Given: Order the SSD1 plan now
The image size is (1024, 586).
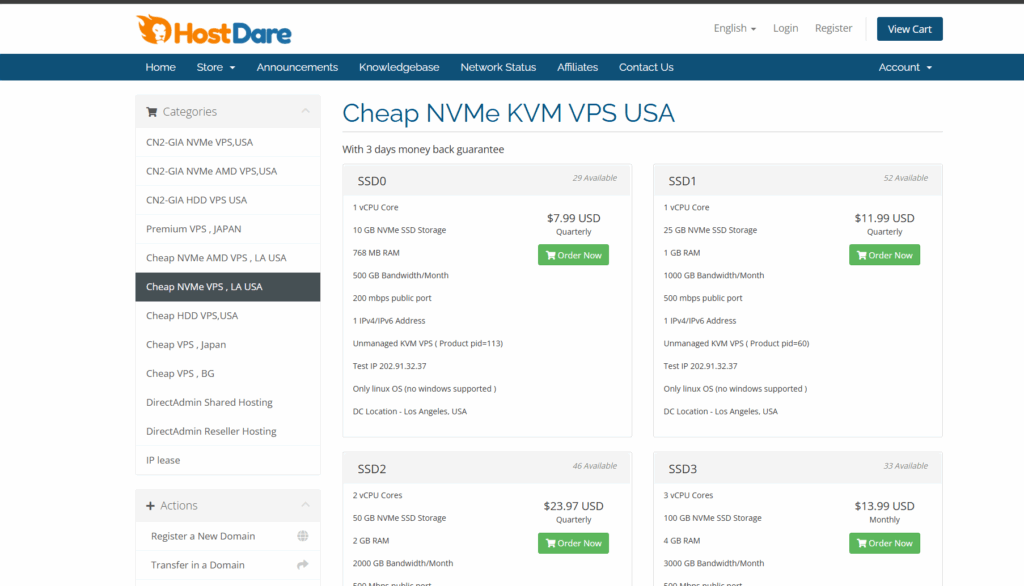Looking at the screenshot, I should coord(884,255).
